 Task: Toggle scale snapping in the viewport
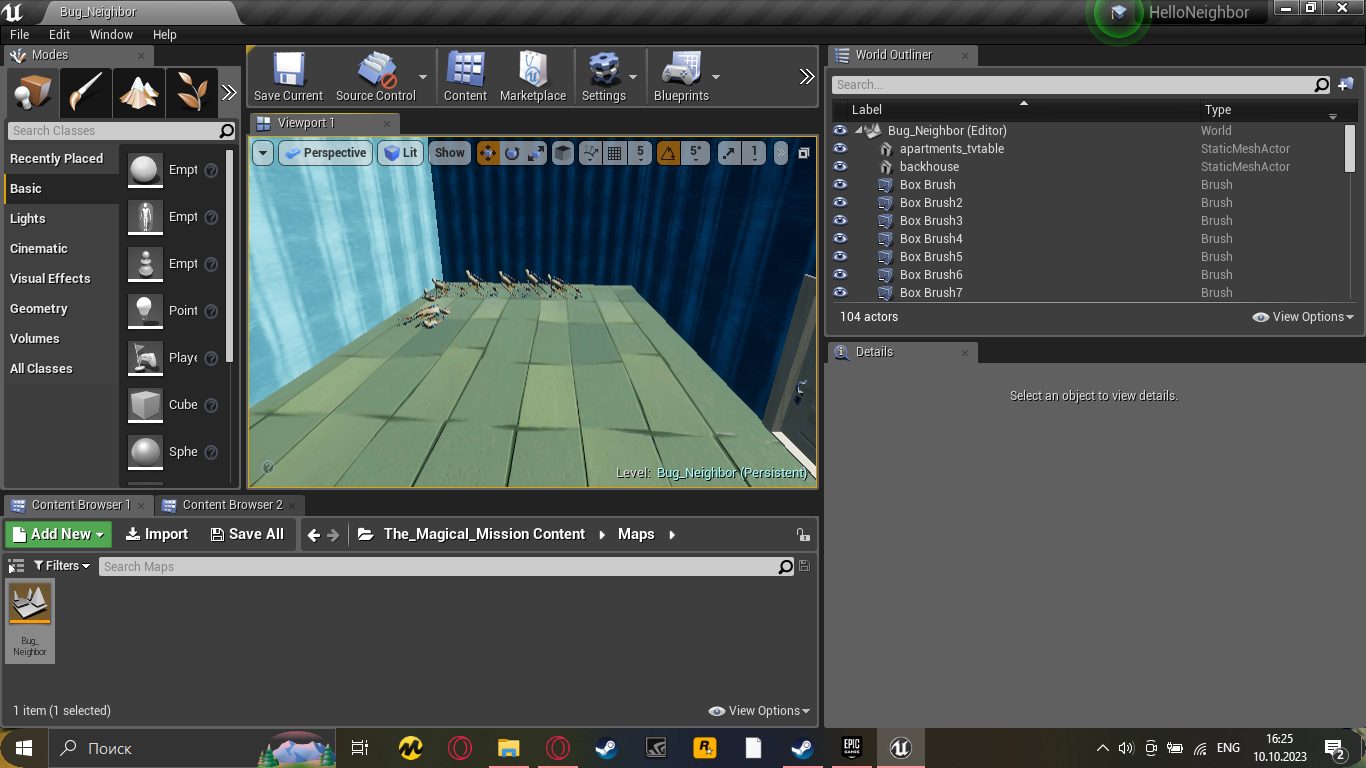click(x=729, y=153)
